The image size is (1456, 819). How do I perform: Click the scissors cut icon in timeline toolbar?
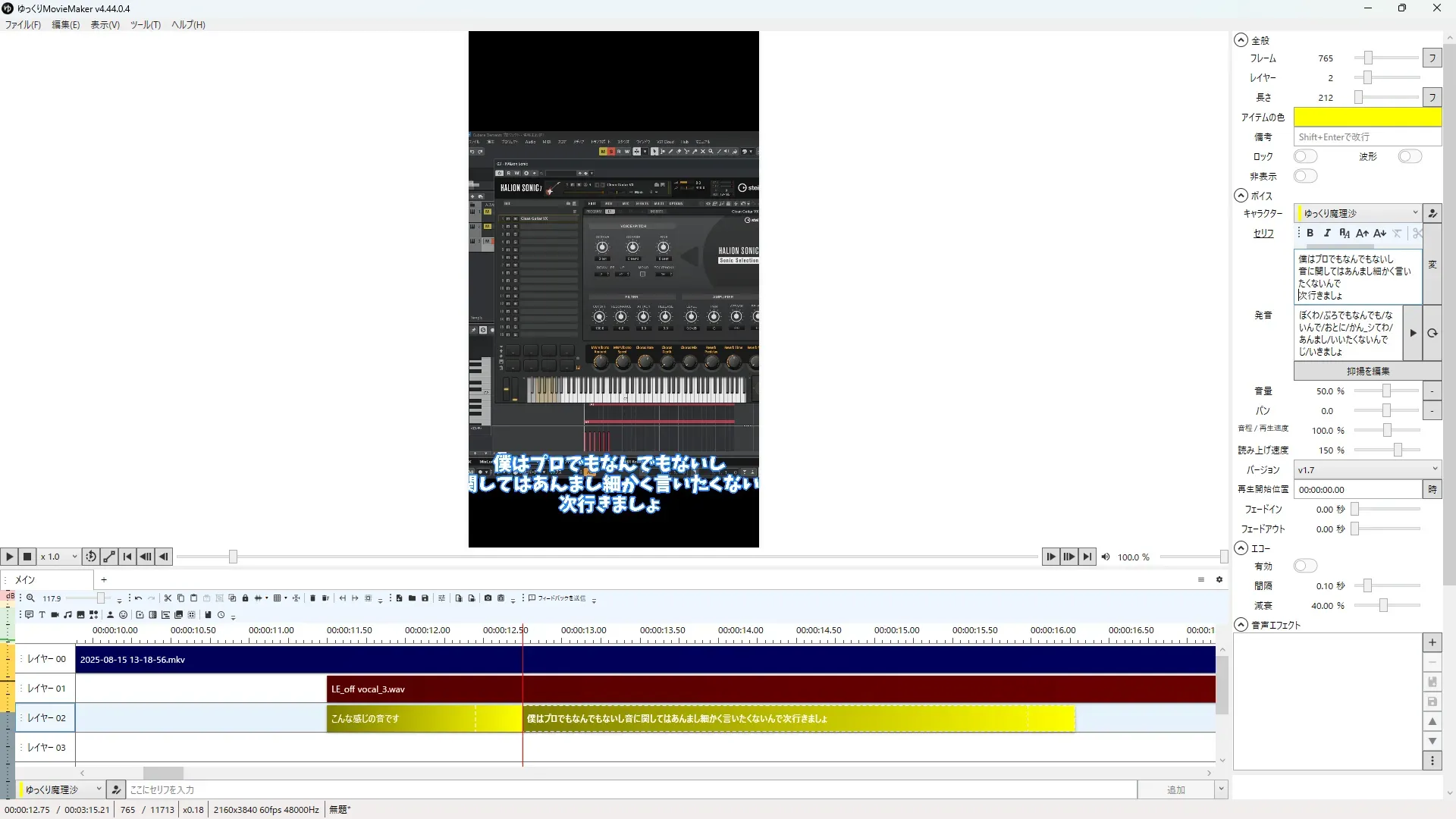tap(168, 598)
